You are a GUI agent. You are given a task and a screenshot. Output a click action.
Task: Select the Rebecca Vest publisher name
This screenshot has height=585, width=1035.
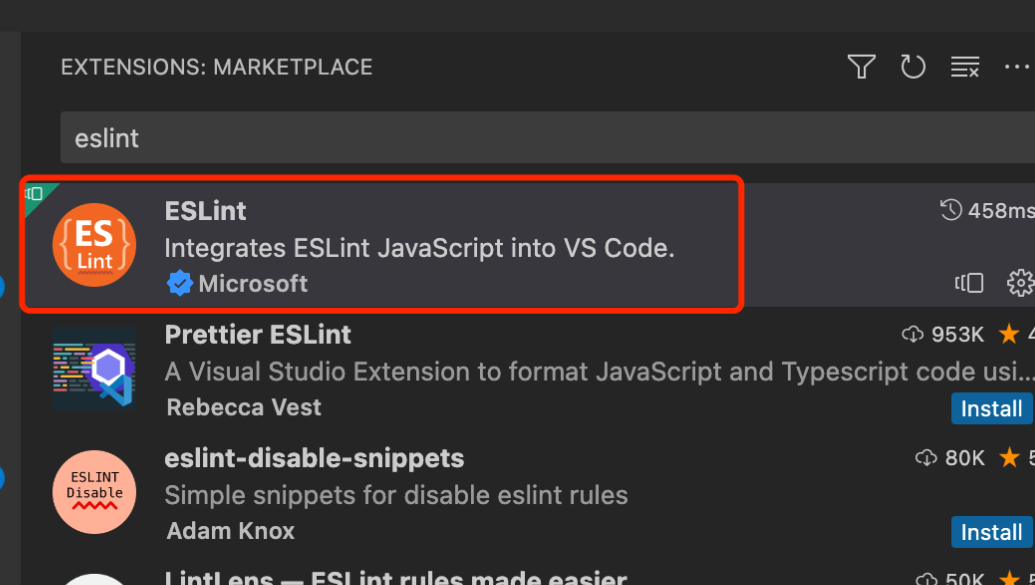tap(244, 407)
